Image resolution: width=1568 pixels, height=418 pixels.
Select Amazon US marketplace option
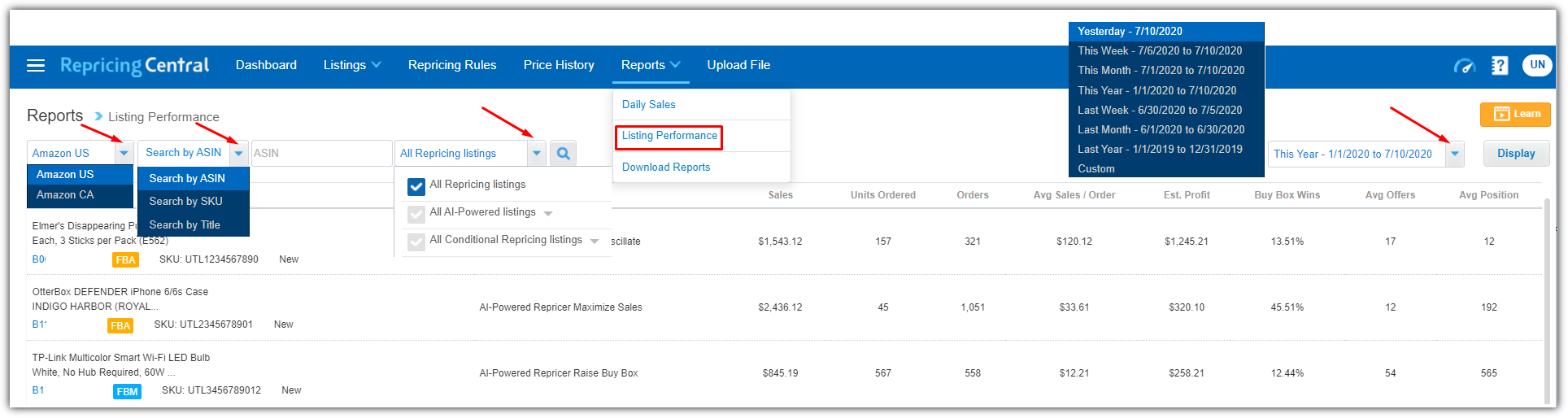[81, 175]
